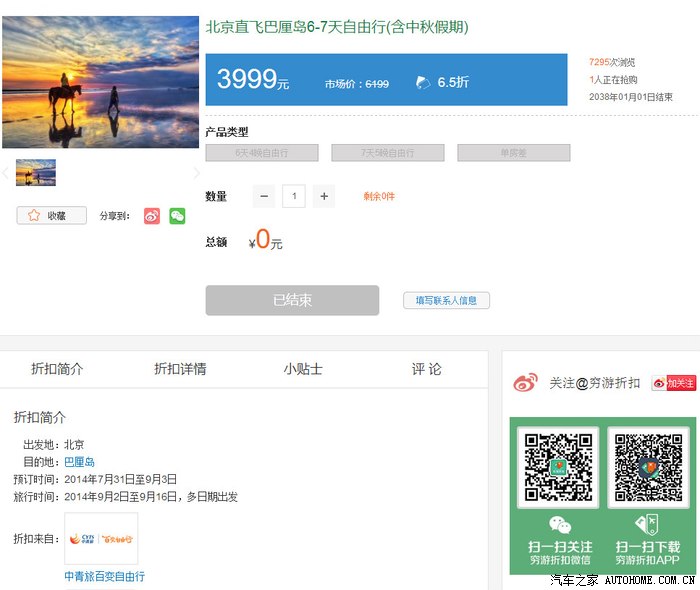This screenshot has width=700, height=590.
Task: Click the app download QR code
Action: (x=647, y=467)
